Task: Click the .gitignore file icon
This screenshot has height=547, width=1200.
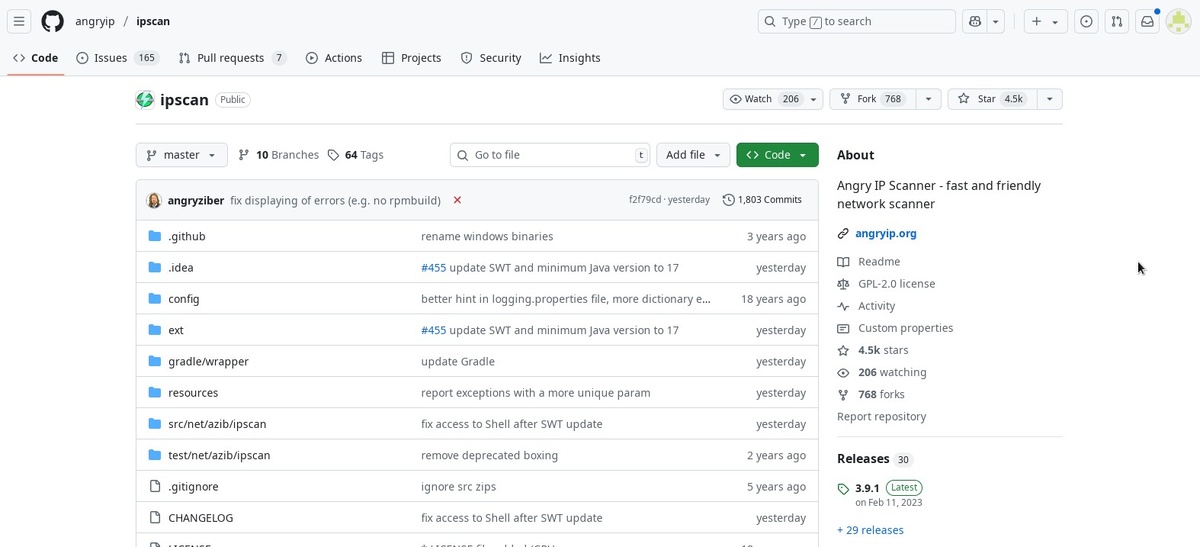Action: tap(154, 486)
